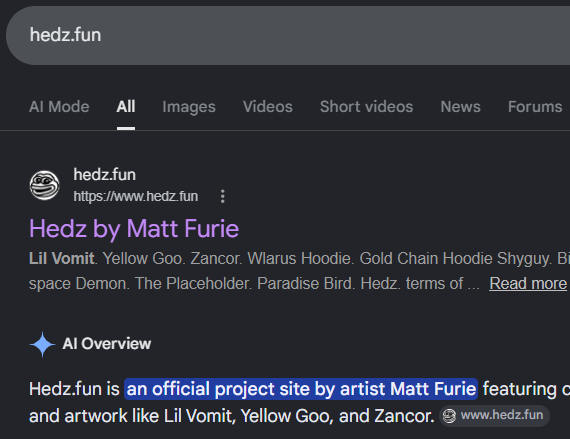This screenshot has width=570, height=439.
Task: Open the Hedz by Matt Furie result
Action: [134, 229]
